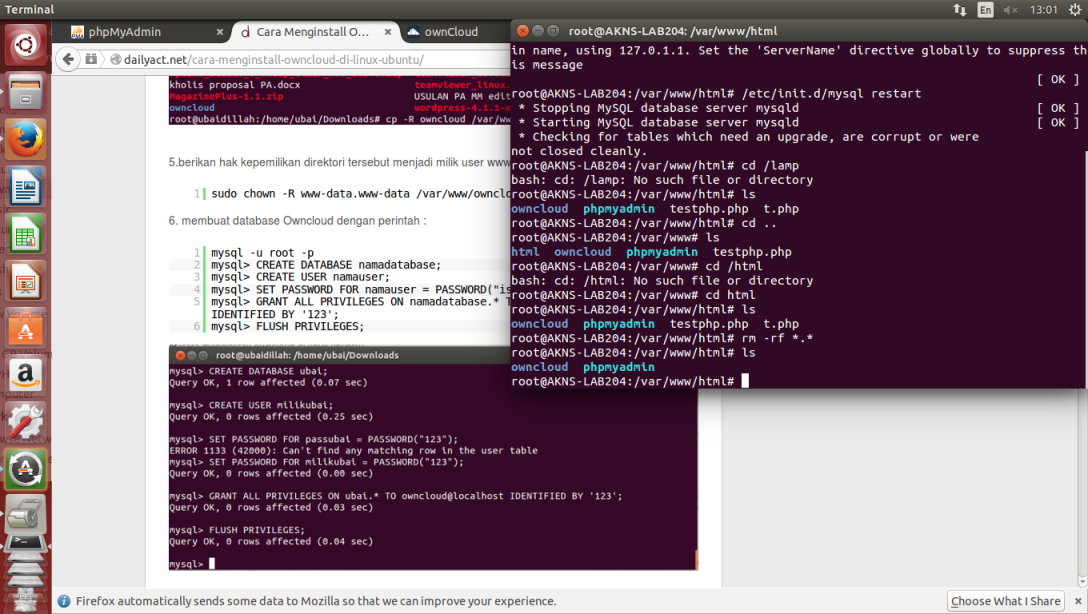The width and height of the screenshot is (1088, 614).
Task: Launch Firefox from the launcher
Action: click(26, 139)
